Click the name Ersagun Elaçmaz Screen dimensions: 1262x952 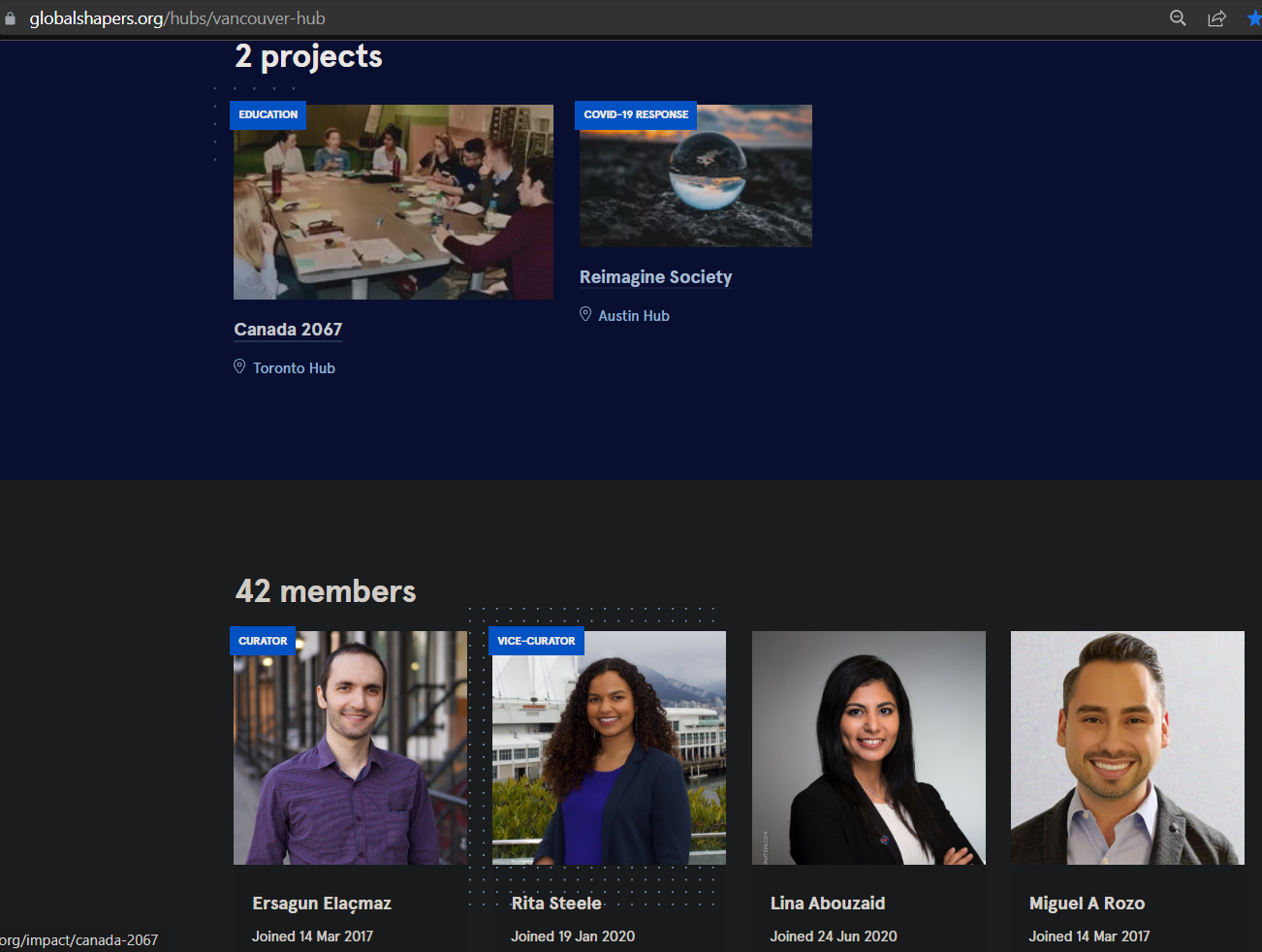[x=322, y=904]
